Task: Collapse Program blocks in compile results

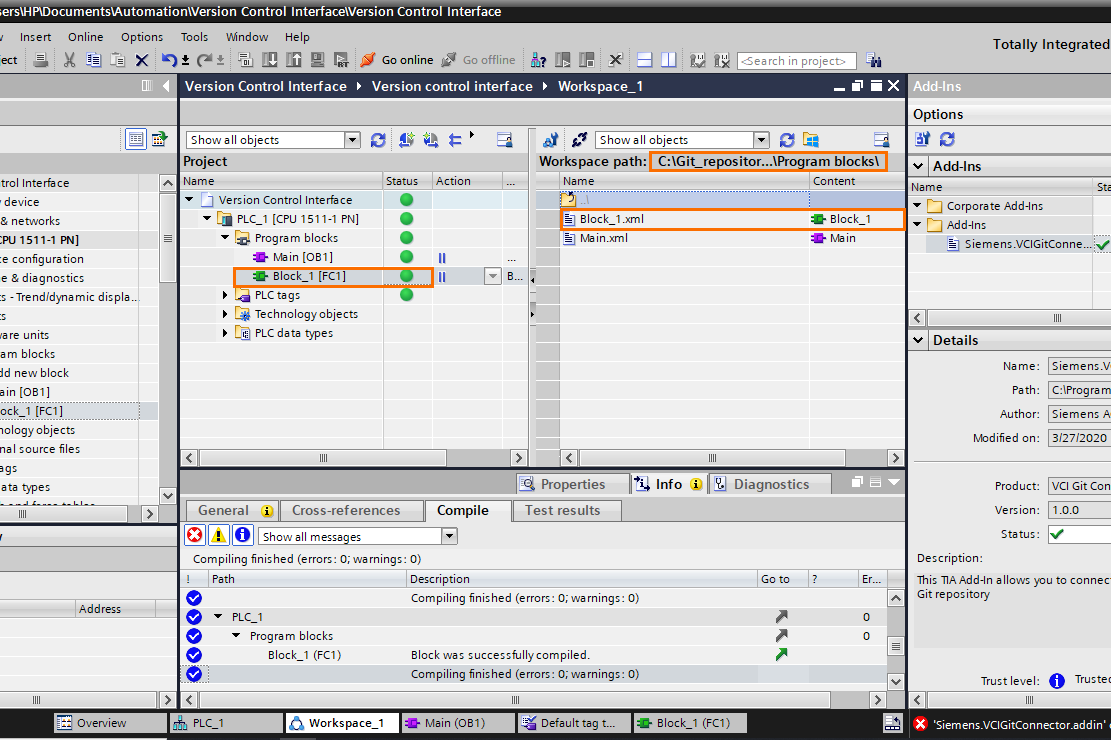Action: [x=236, y=636]
